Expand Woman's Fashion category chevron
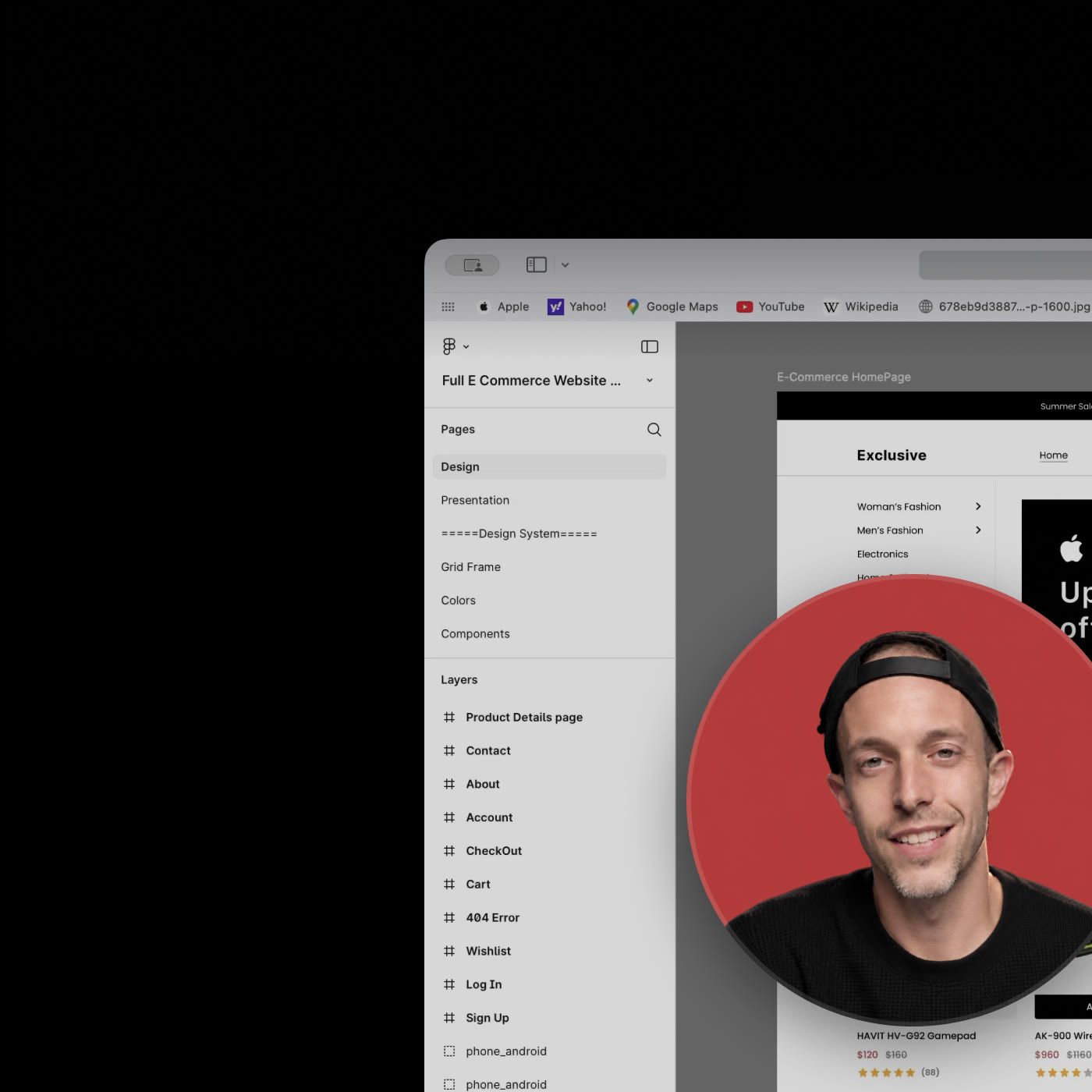 [978, 506]
